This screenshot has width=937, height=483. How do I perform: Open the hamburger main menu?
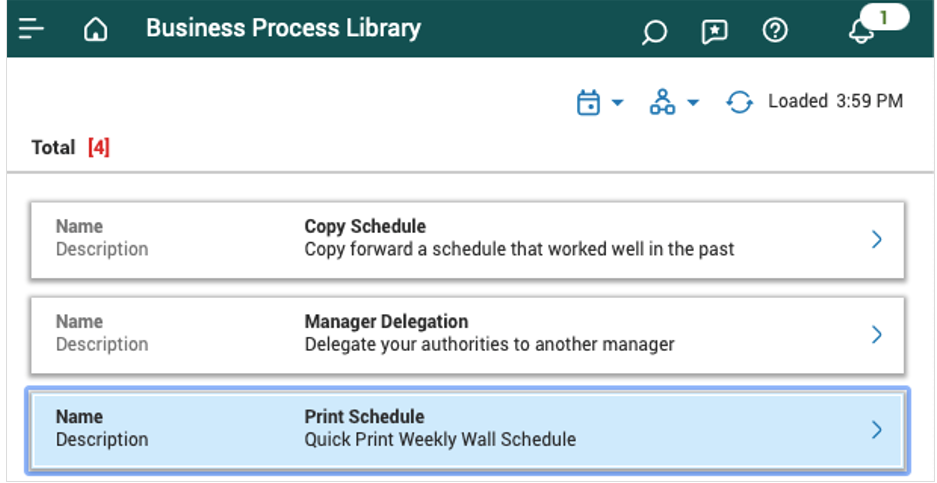pyautogui.click(x=32, y=29)
